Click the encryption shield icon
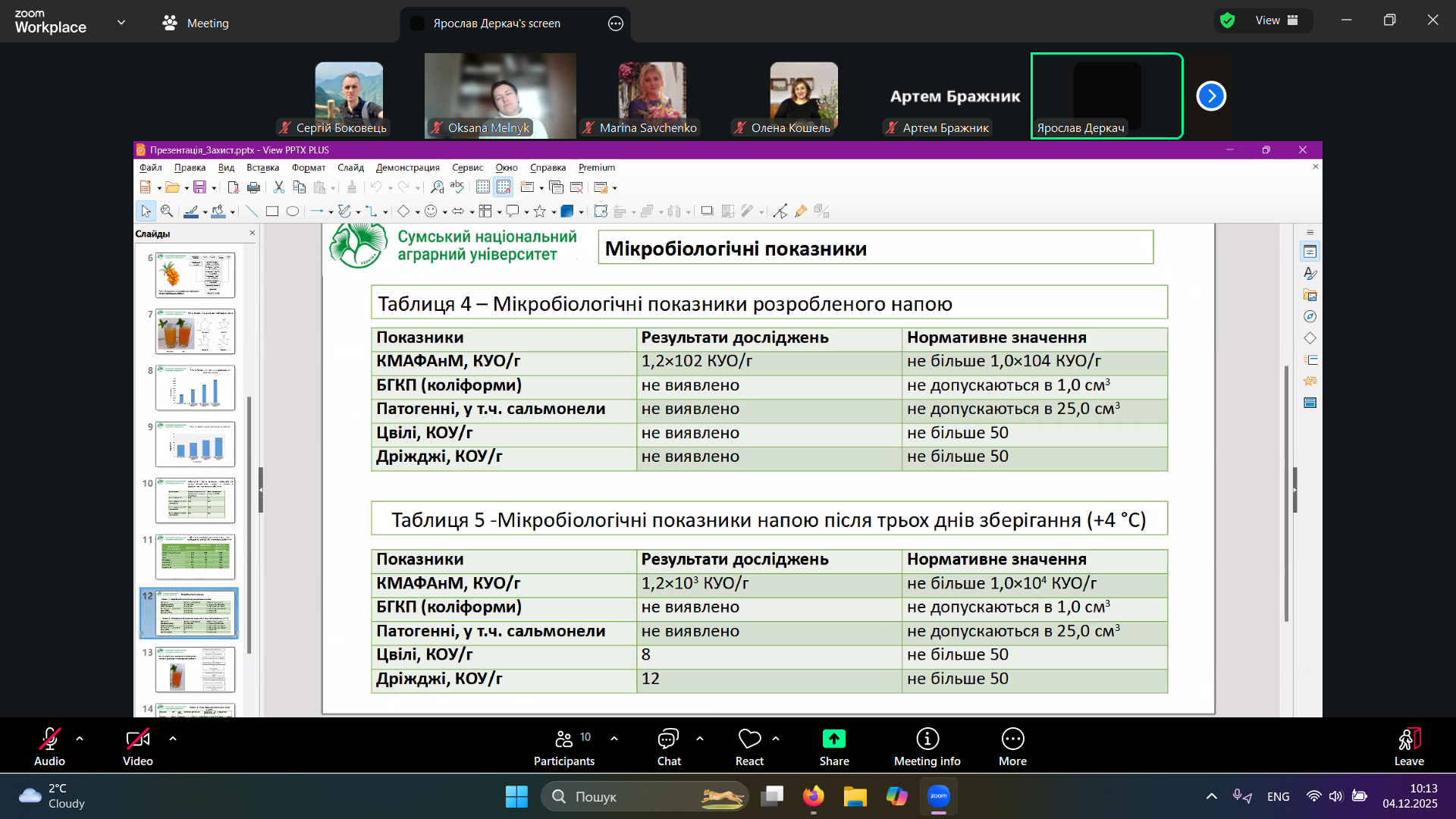1456x819 pixels. [1228, 20]
